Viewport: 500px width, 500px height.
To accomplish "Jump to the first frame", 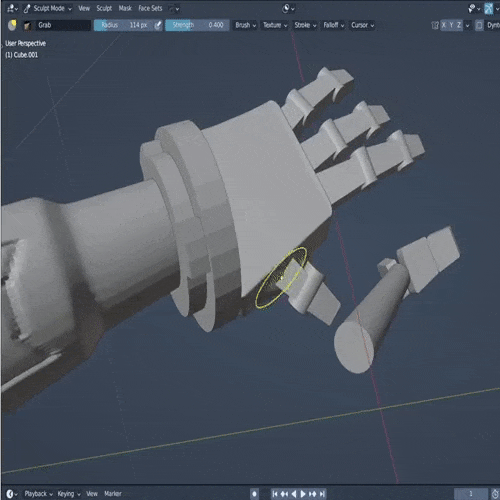I will [x=274, y=494].
